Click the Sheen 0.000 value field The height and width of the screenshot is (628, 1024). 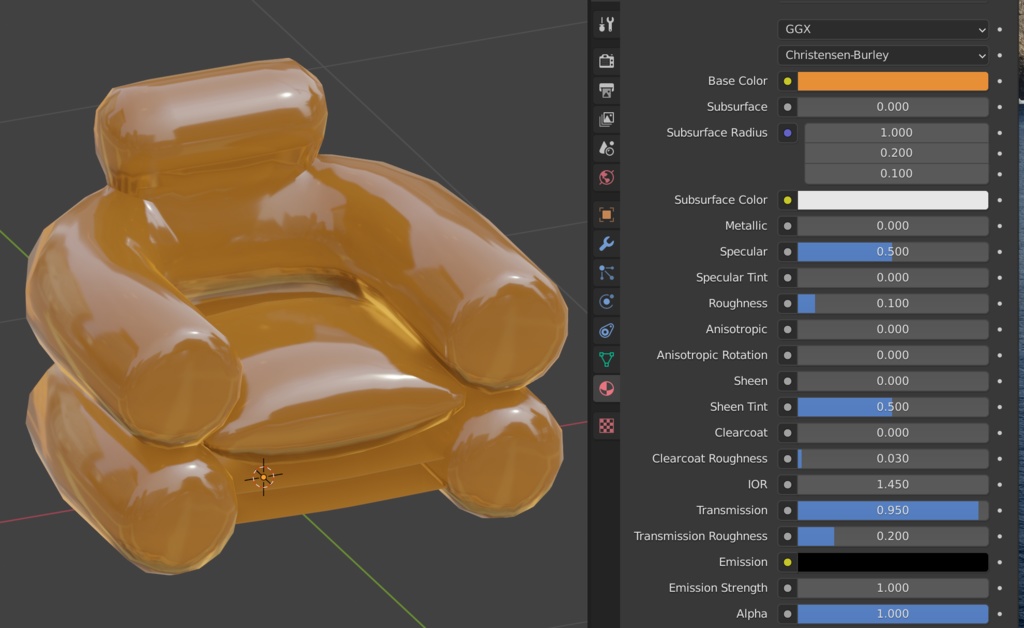893,381
